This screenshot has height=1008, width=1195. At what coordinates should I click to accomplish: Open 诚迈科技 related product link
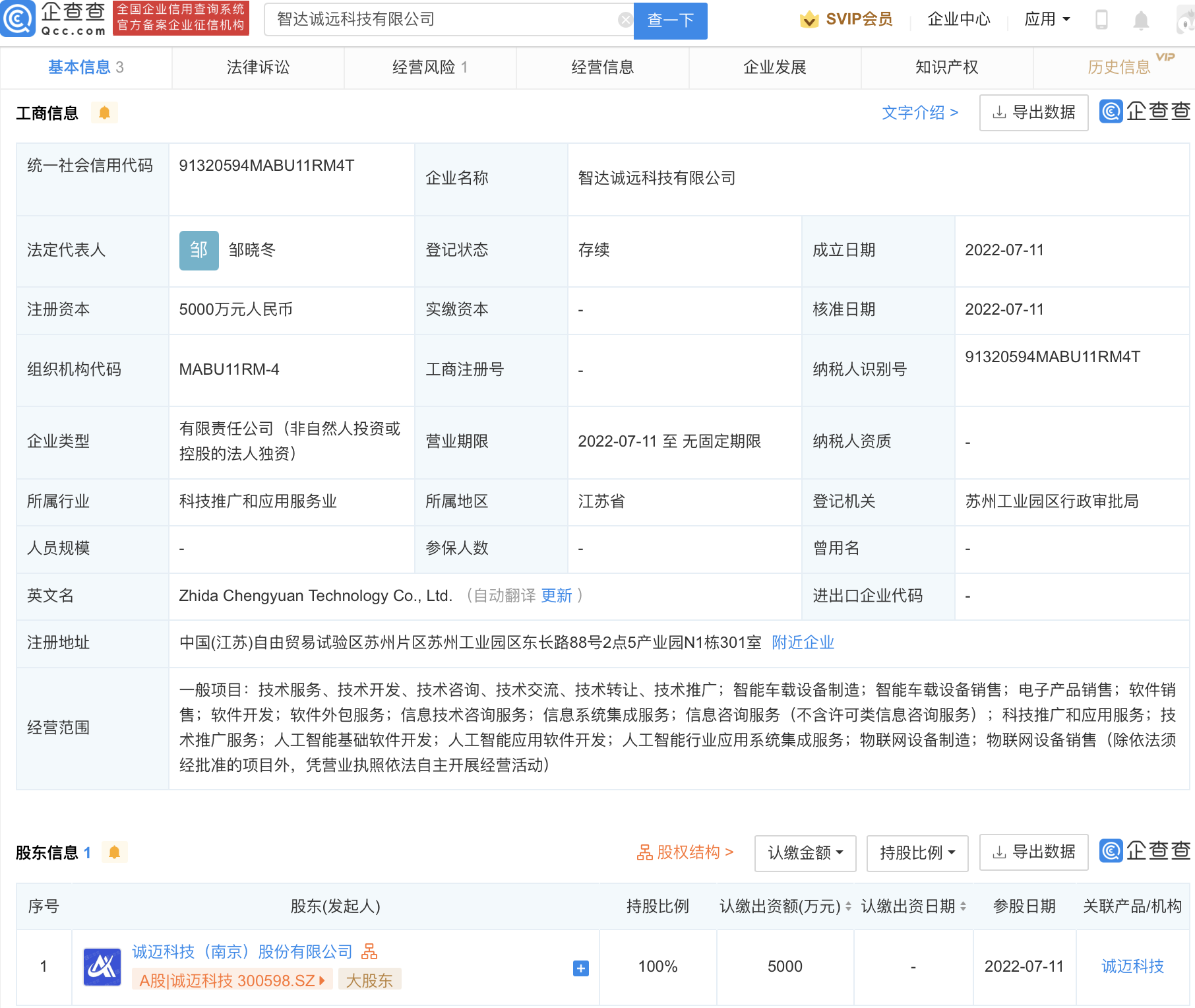pos(1132,966)
